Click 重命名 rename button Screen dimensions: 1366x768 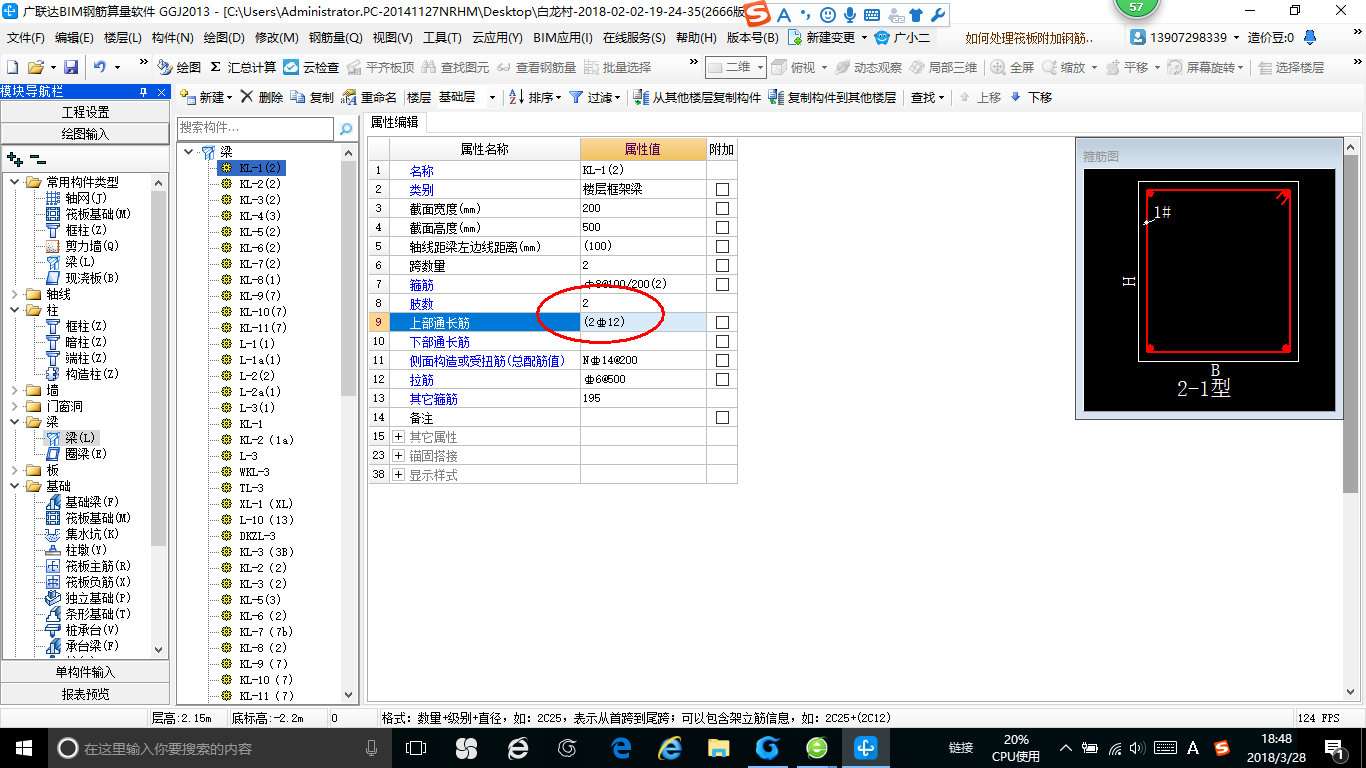coord(369,97)
